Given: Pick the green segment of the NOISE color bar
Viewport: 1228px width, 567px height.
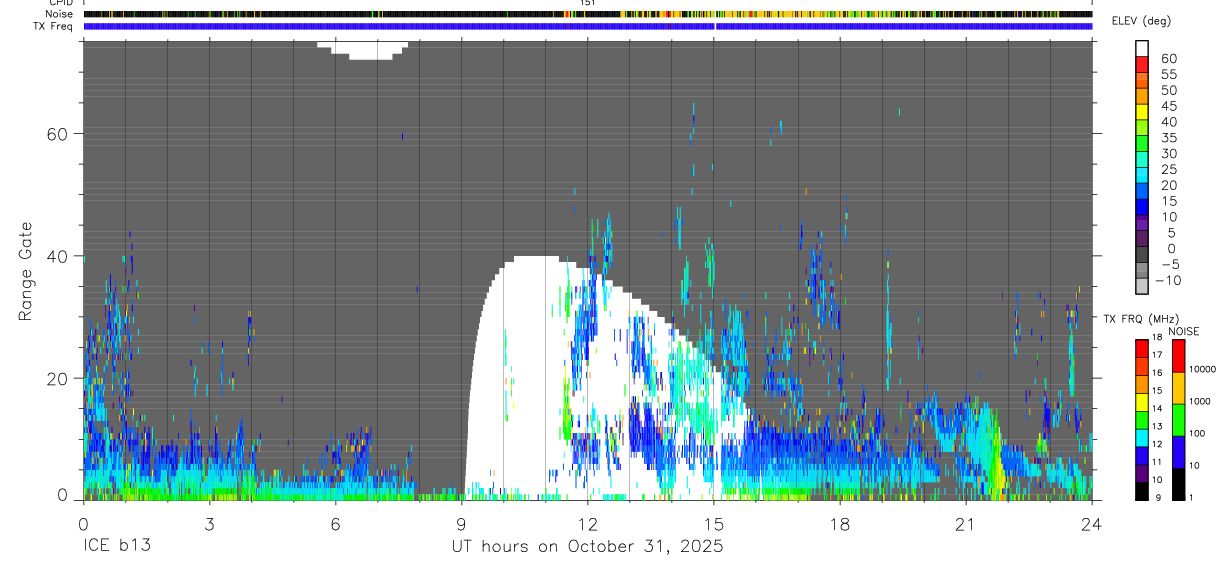Looking at the screenshot, I should [1178, 420].
